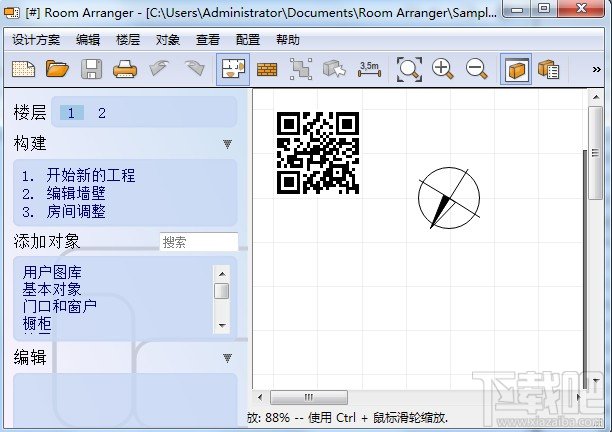
Task: Click the zoom to fit magnifier icon
Action: tap(409, 69)
